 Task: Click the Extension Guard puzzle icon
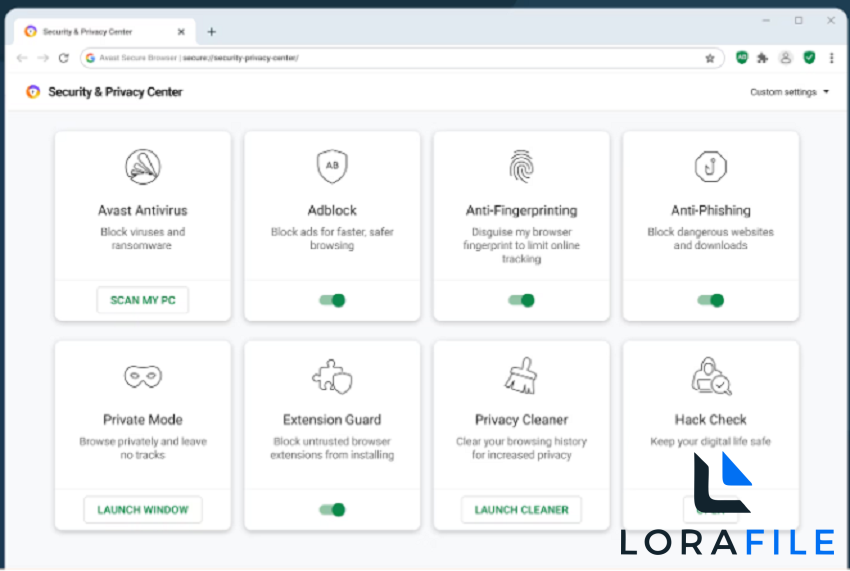point(332,376)
